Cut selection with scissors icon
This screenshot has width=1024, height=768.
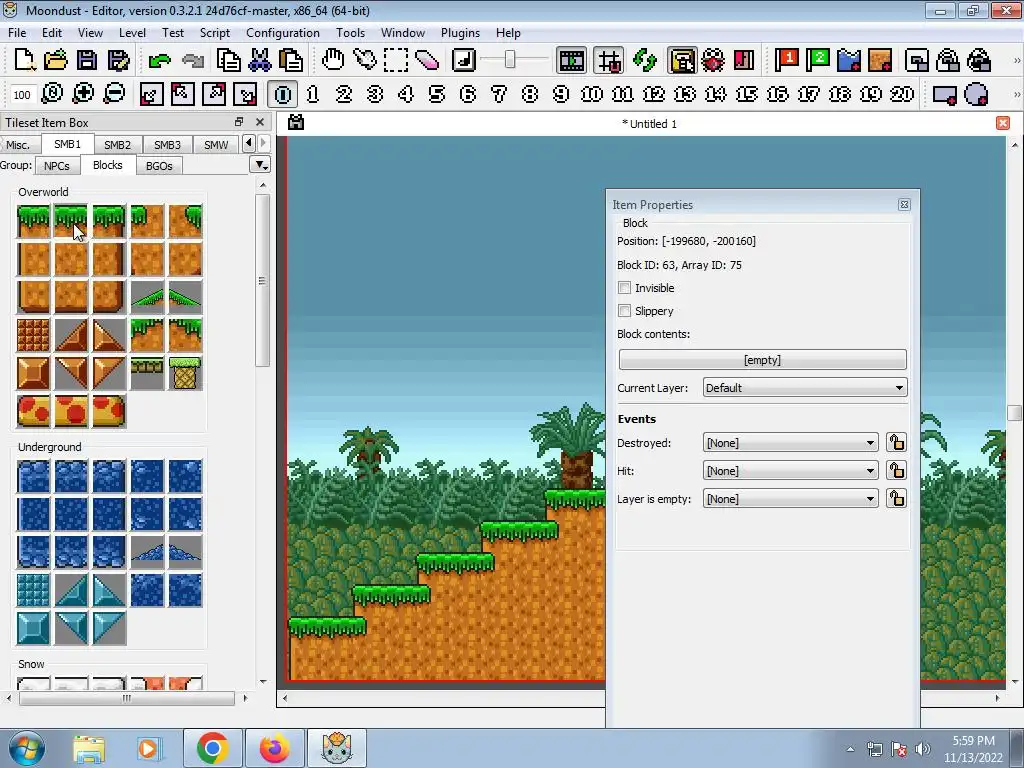pos(260,60)
